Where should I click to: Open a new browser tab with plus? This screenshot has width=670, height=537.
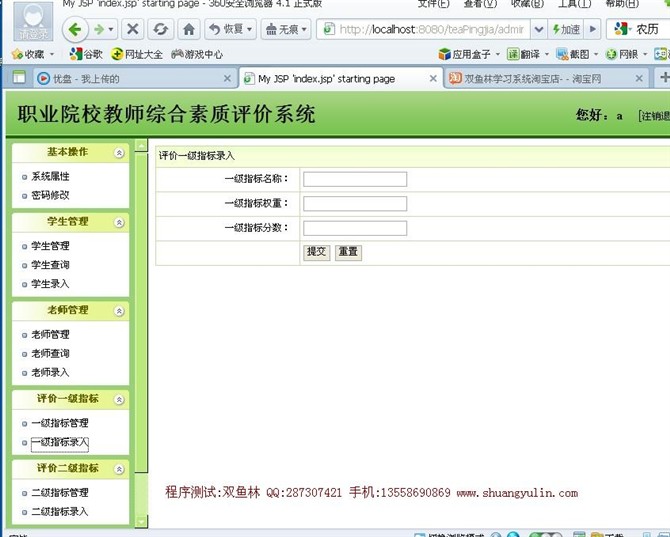pos(664,77)
